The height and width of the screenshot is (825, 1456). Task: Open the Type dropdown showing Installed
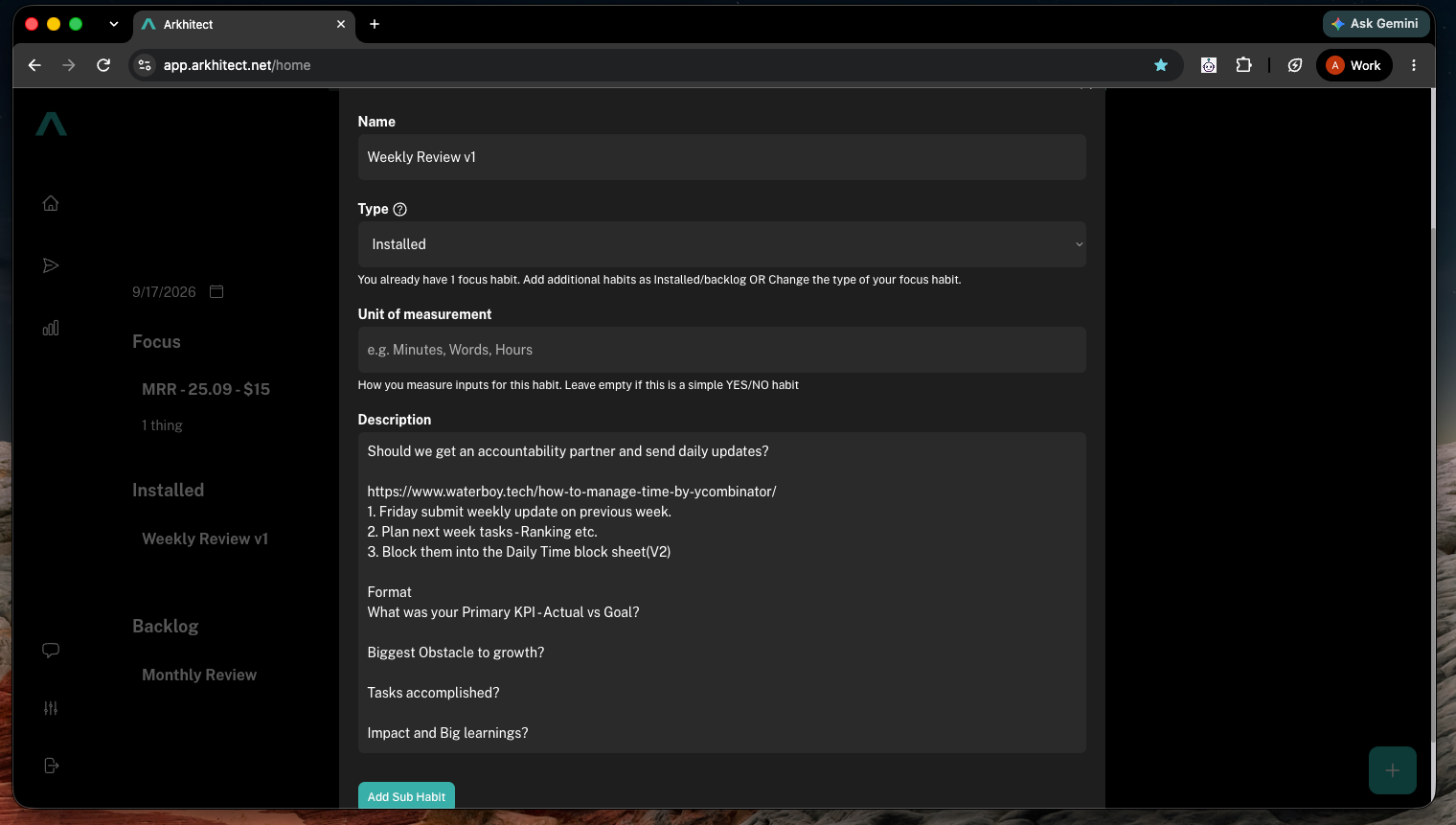point(721,244)
